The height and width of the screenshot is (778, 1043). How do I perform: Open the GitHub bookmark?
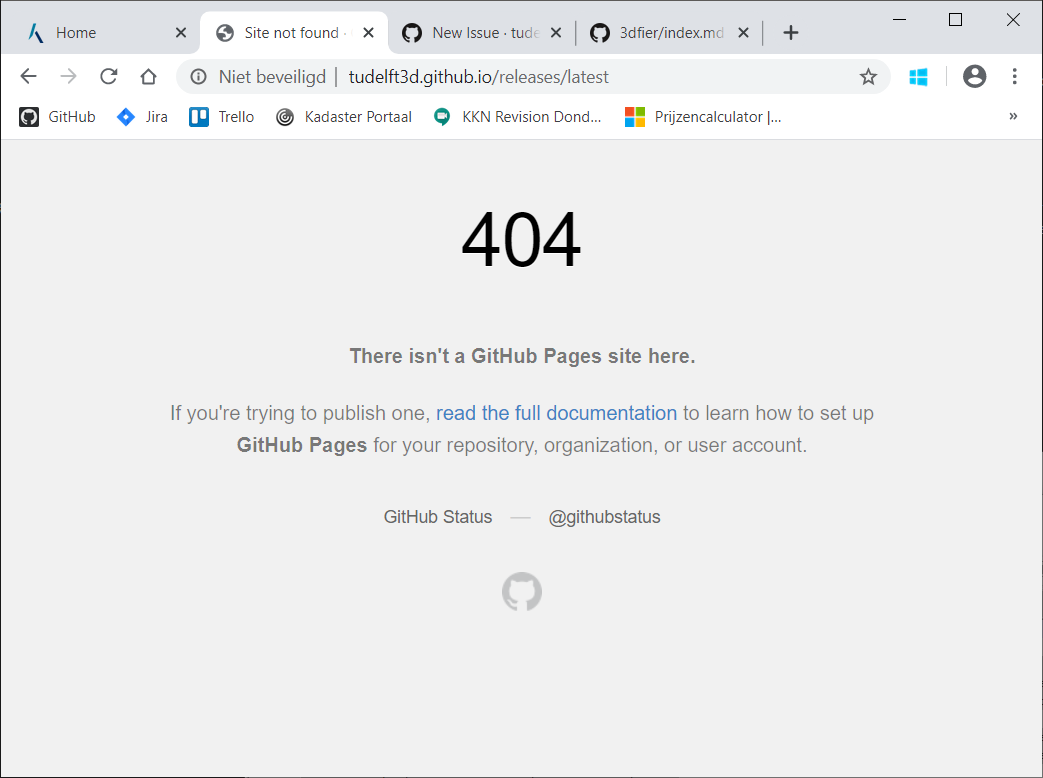click(x=57, y=117)
